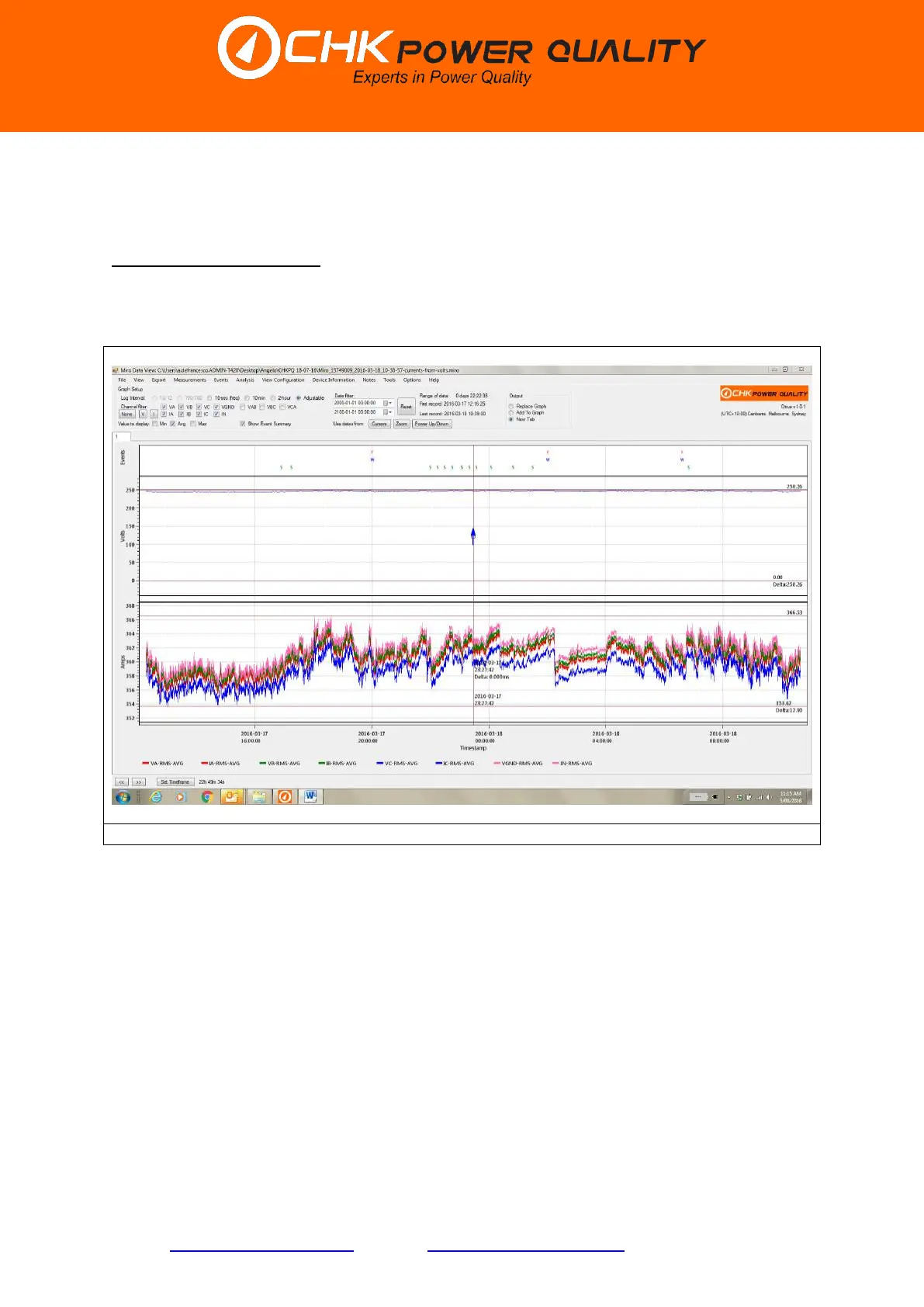Open Windows Media Player from taskbar
This screenshot has height=1307, width=924.
tap(181, 796)
